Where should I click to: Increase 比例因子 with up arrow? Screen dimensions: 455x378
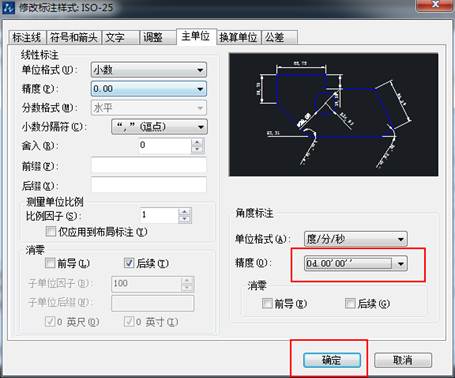tap(185, 212)
